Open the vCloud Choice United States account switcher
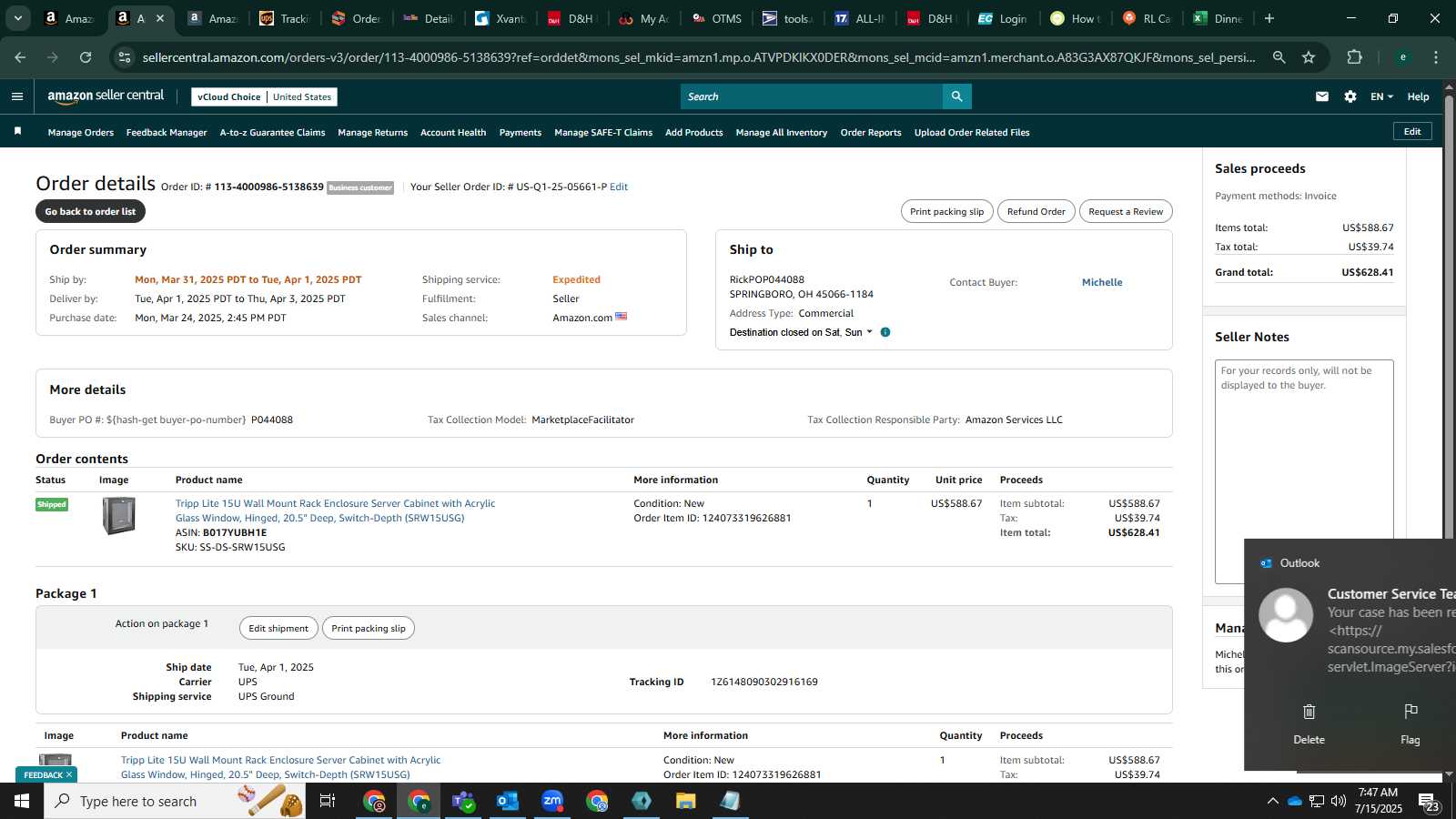 point(265,96)
